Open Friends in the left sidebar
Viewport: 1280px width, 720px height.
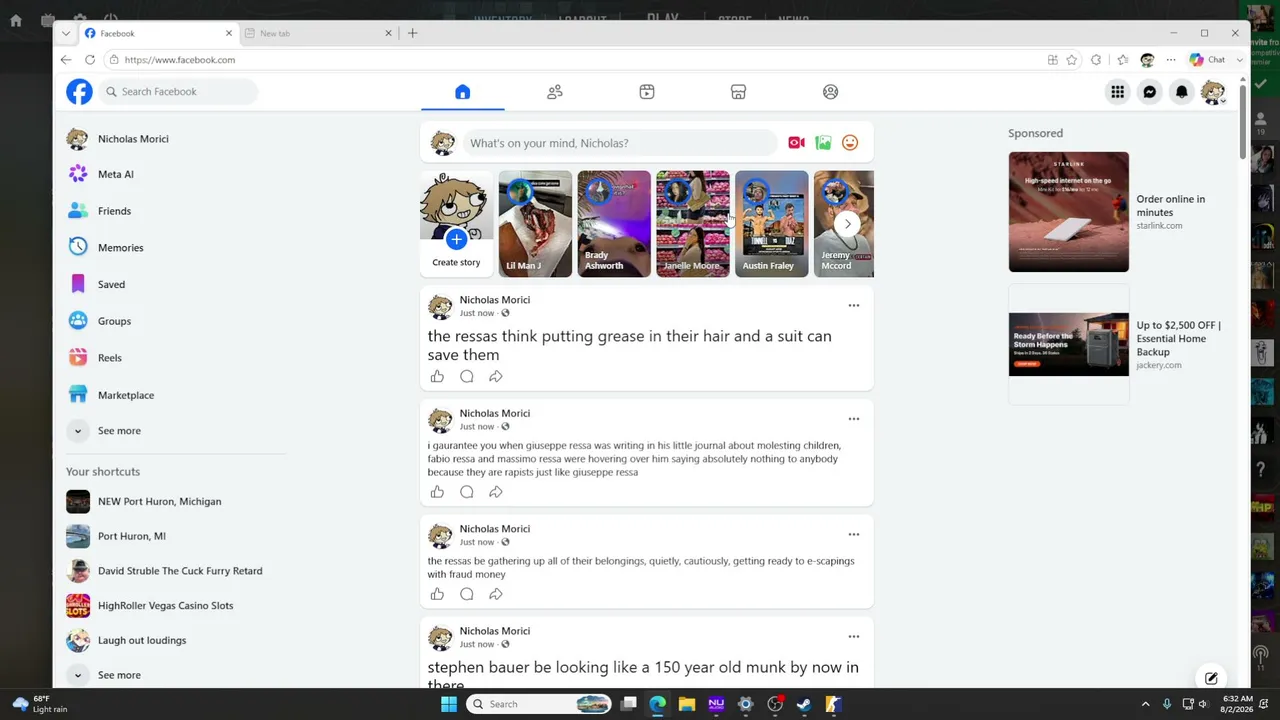tap(114, 211)
